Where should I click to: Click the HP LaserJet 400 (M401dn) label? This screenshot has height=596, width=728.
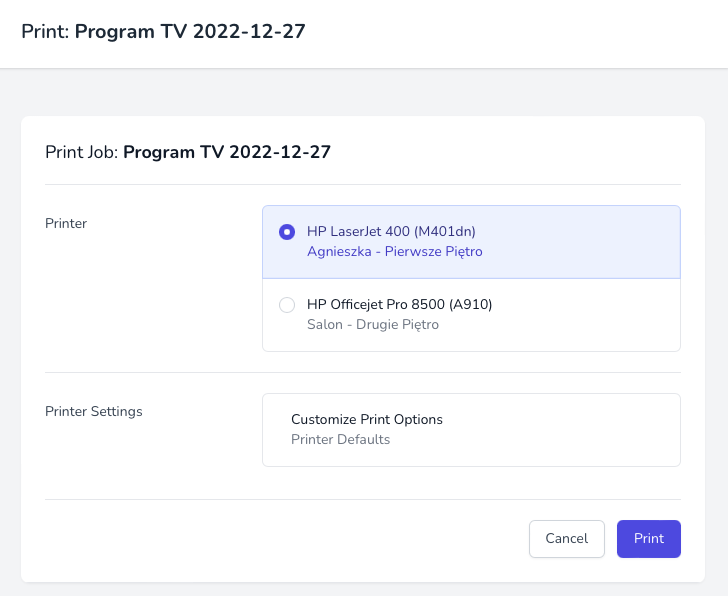pos(391,231)
